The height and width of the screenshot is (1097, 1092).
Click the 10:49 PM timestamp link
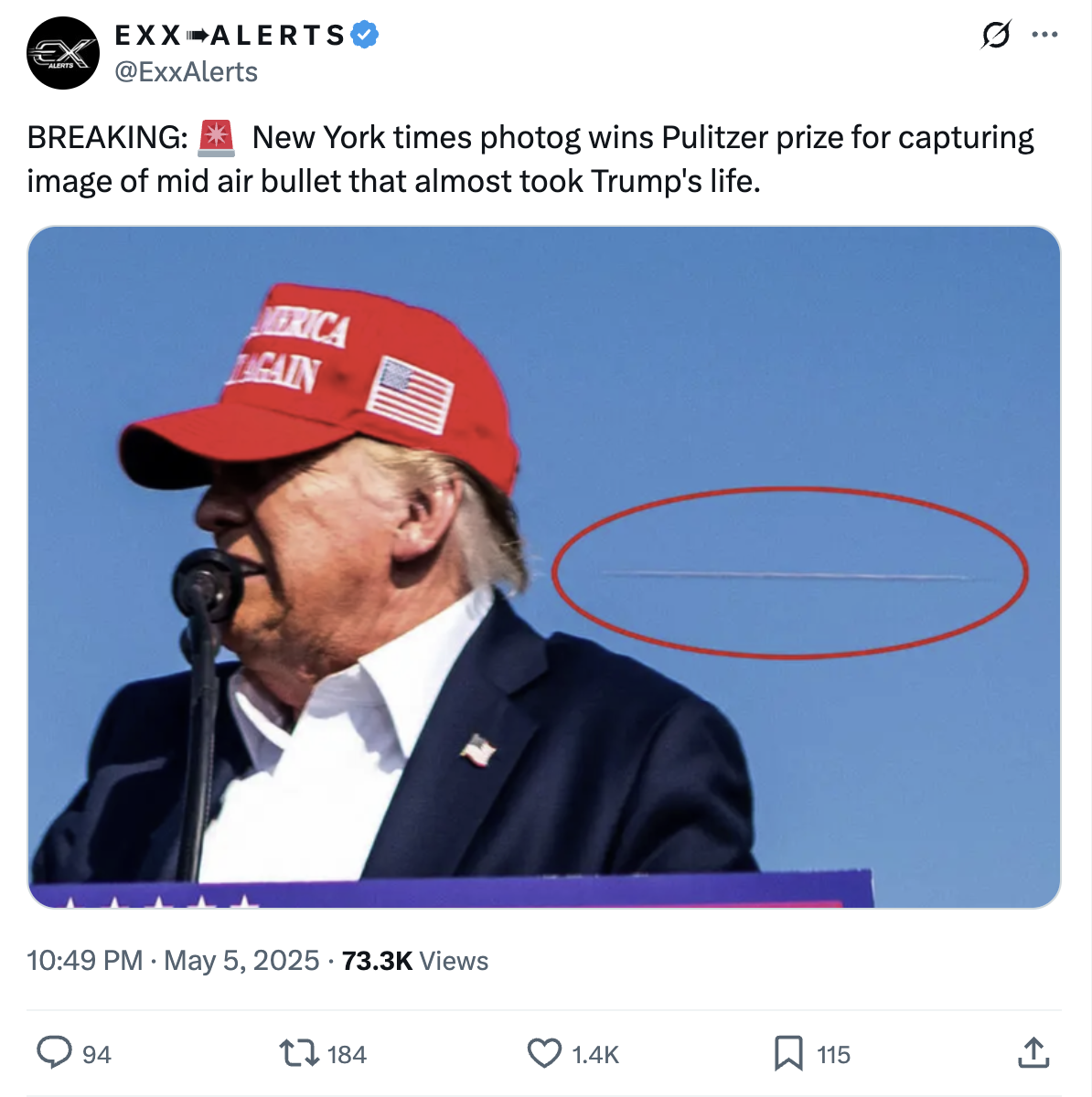tap(85, 961)
